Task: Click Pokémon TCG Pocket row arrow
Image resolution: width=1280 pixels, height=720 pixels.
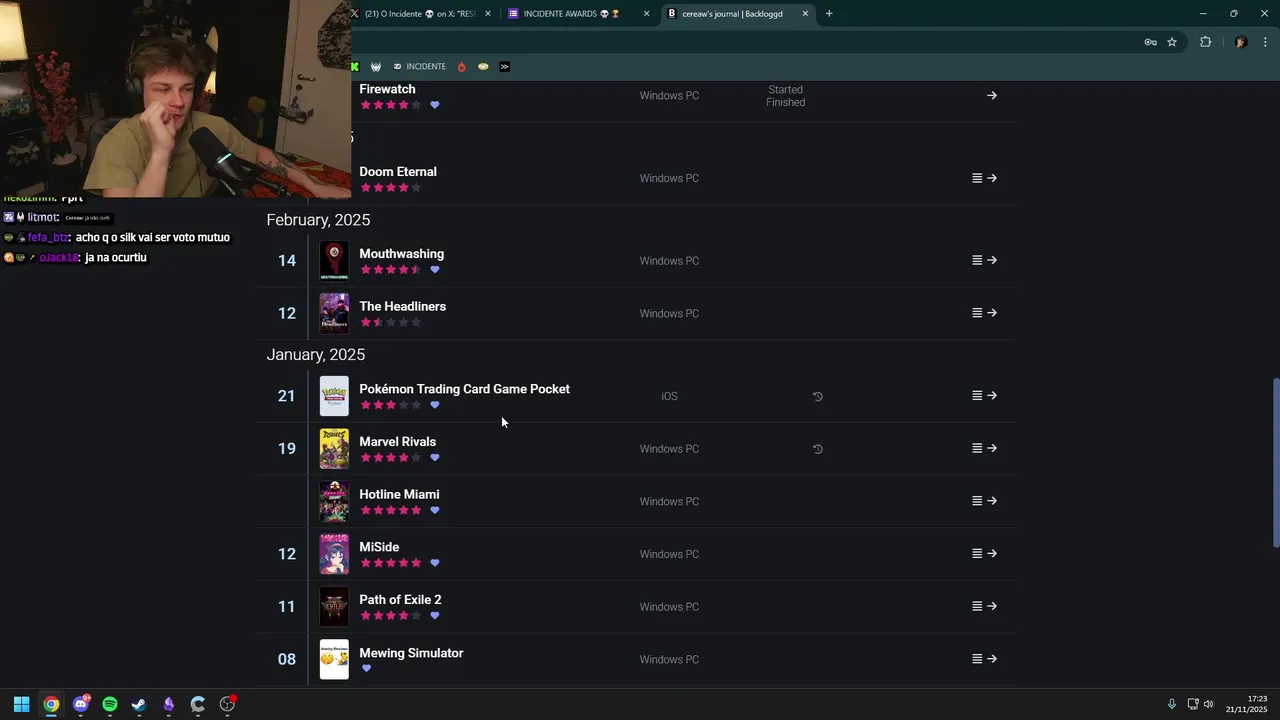Action: click(x=992, y=396)
